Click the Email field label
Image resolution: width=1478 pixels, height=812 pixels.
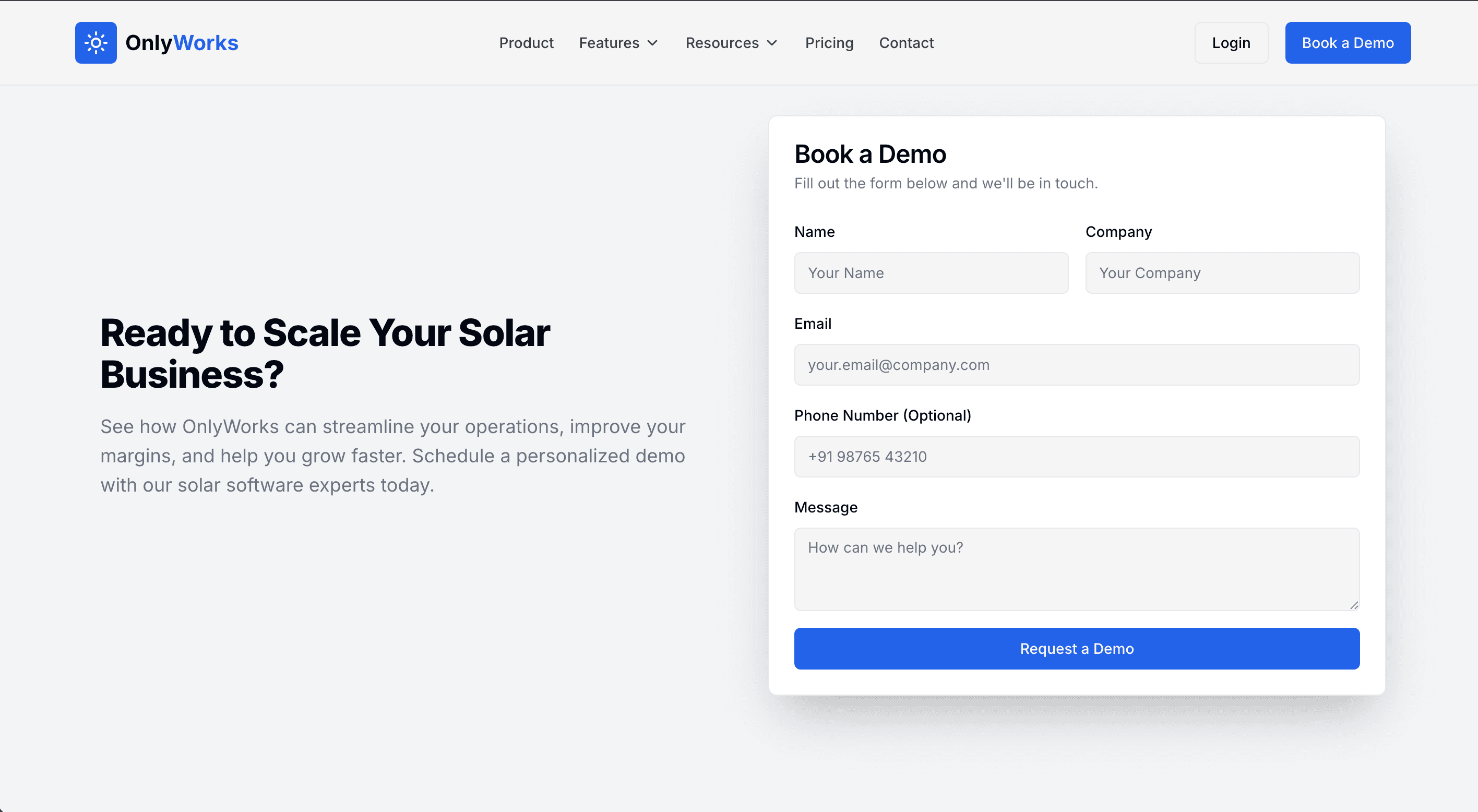[813, 323]
